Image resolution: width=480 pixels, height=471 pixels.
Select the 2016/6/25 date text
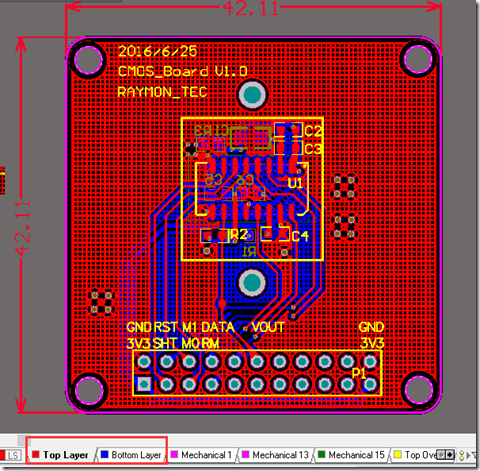(158, 51)
